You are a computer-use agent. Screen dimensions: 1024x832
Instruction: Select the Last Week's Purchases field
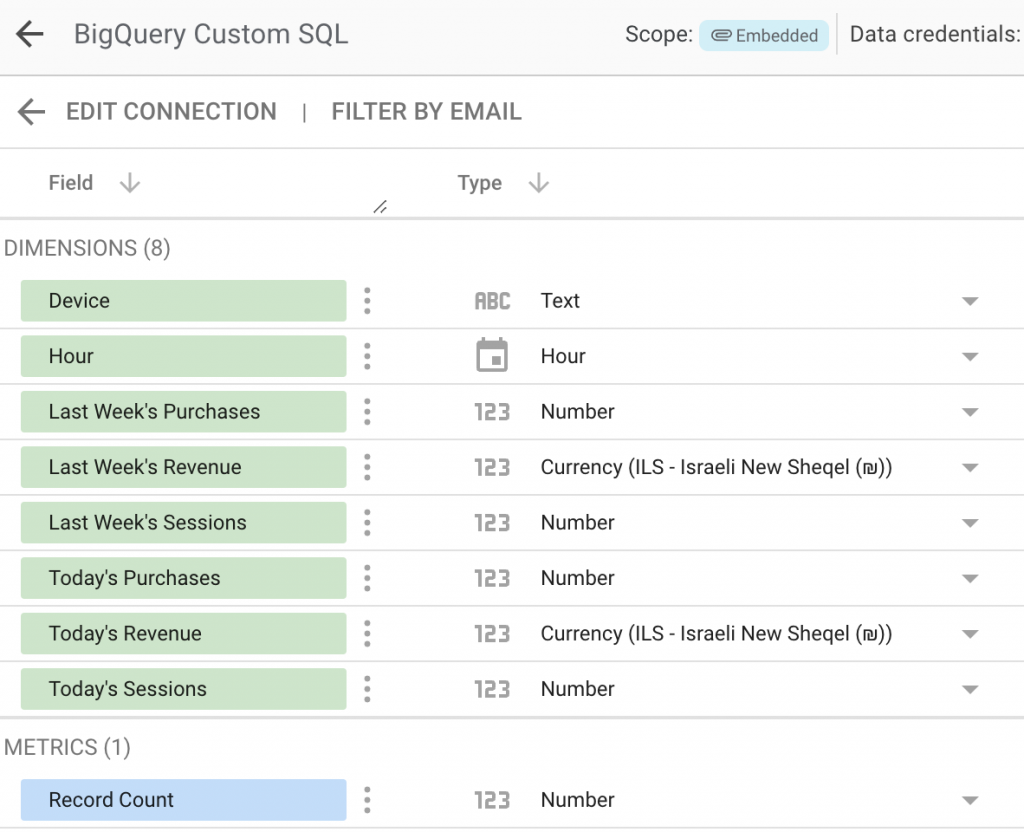184,412
